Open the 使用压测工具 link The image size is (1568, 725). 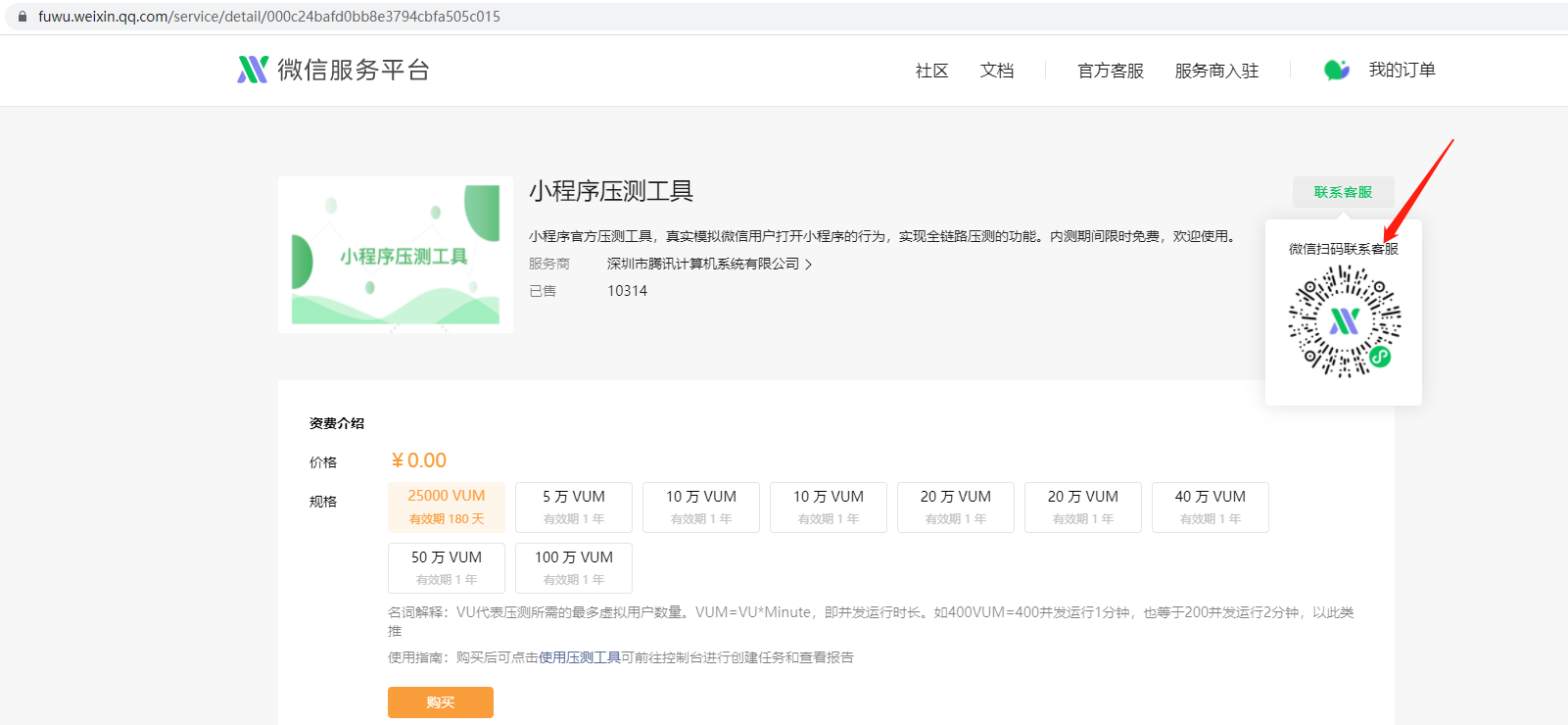[x=580, y=657]
